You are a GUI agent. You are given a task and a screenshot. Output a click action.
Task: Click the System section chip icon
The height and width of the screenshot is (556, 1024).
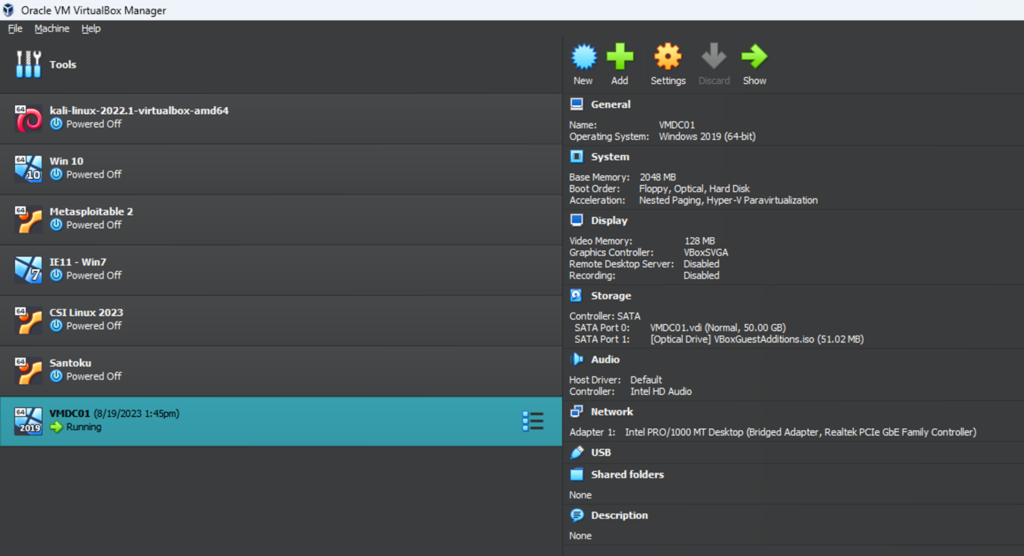click(577, 157)
